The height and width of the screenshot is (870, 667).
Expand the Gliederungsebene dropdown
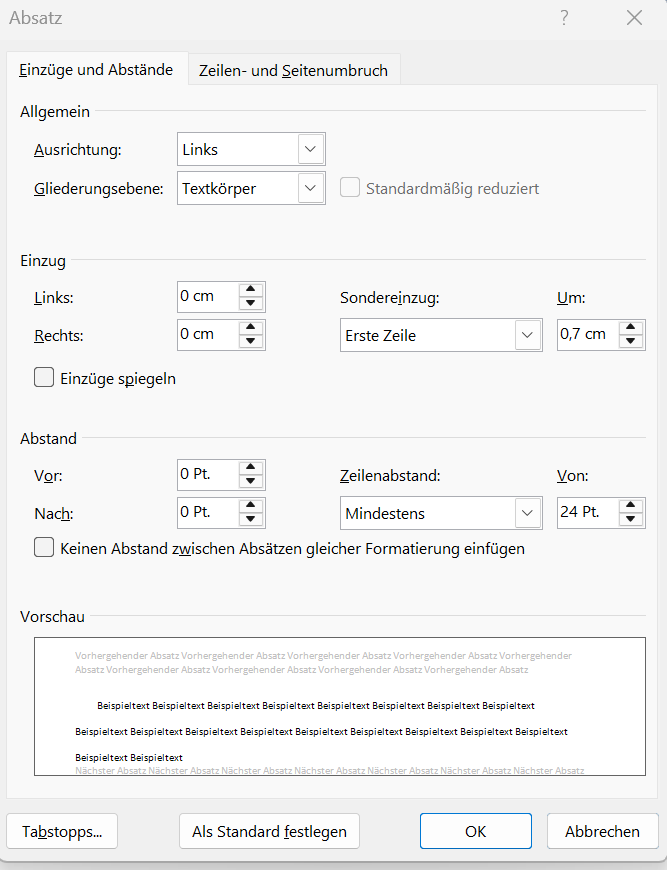311,188
